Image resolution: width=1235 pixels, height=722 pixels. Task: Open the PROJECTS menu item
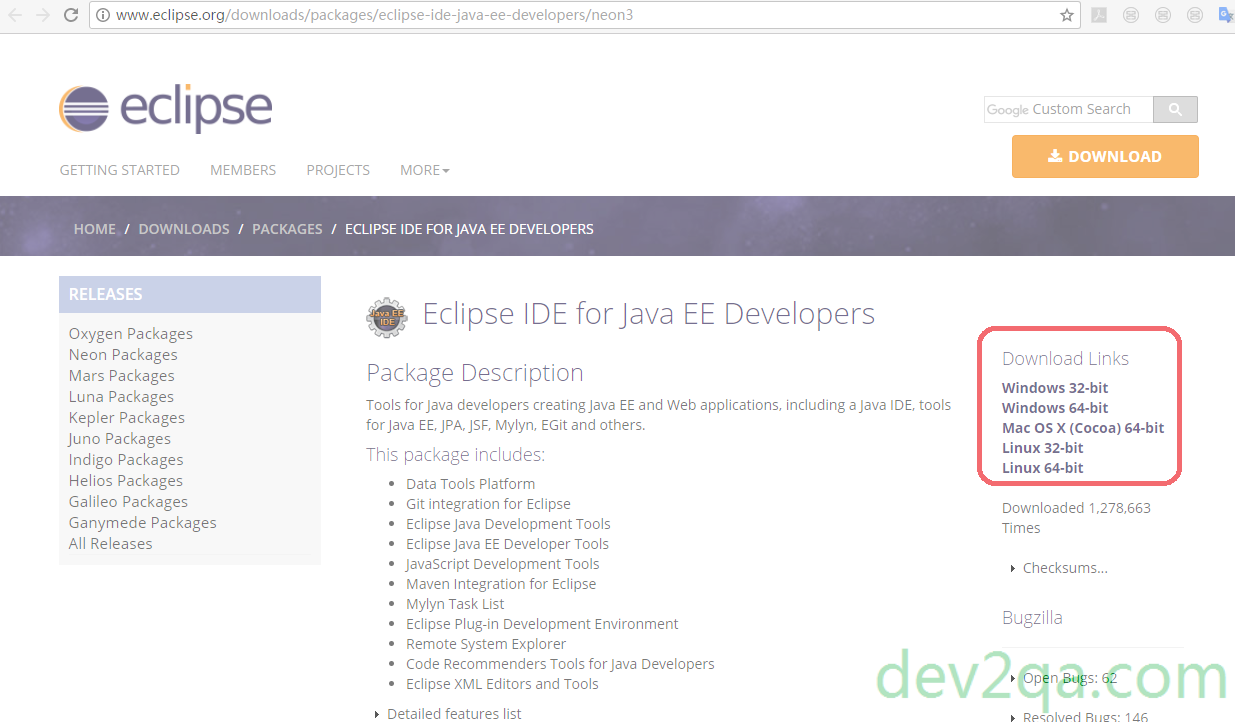(x=338, y=170)
